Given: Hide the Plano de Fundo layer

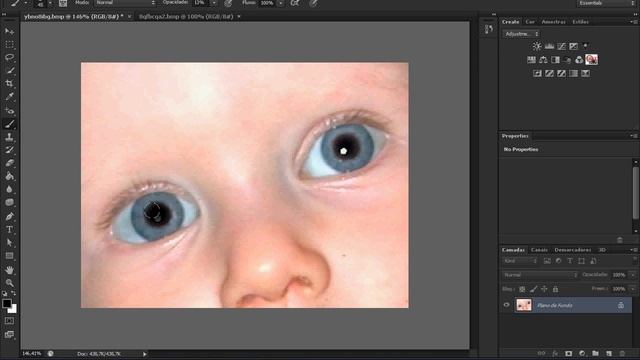Looking at the screenshot, I should [507, 305].
